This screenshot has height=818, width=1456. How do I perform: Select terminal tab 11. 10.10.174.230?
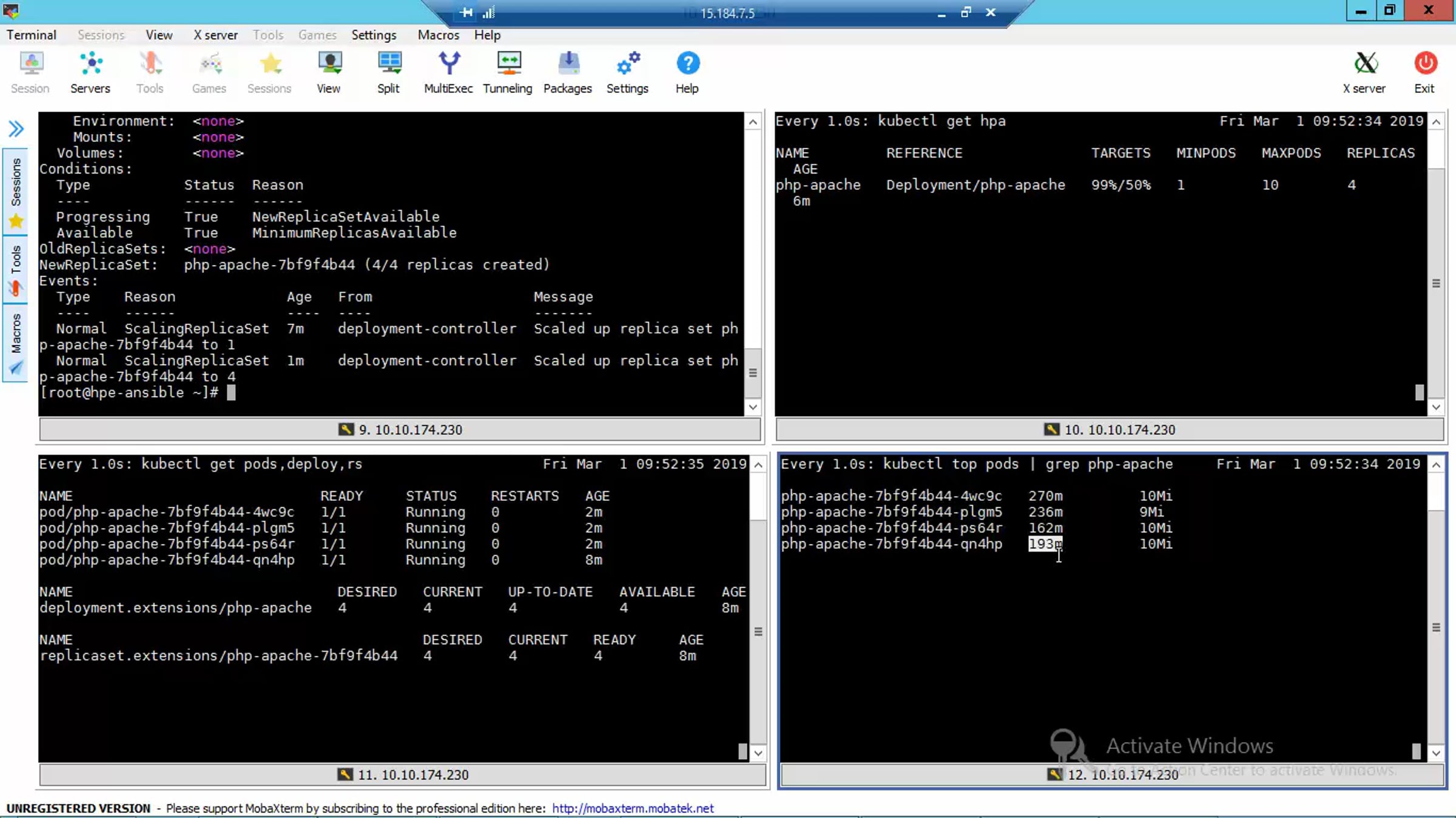[403, 774]
